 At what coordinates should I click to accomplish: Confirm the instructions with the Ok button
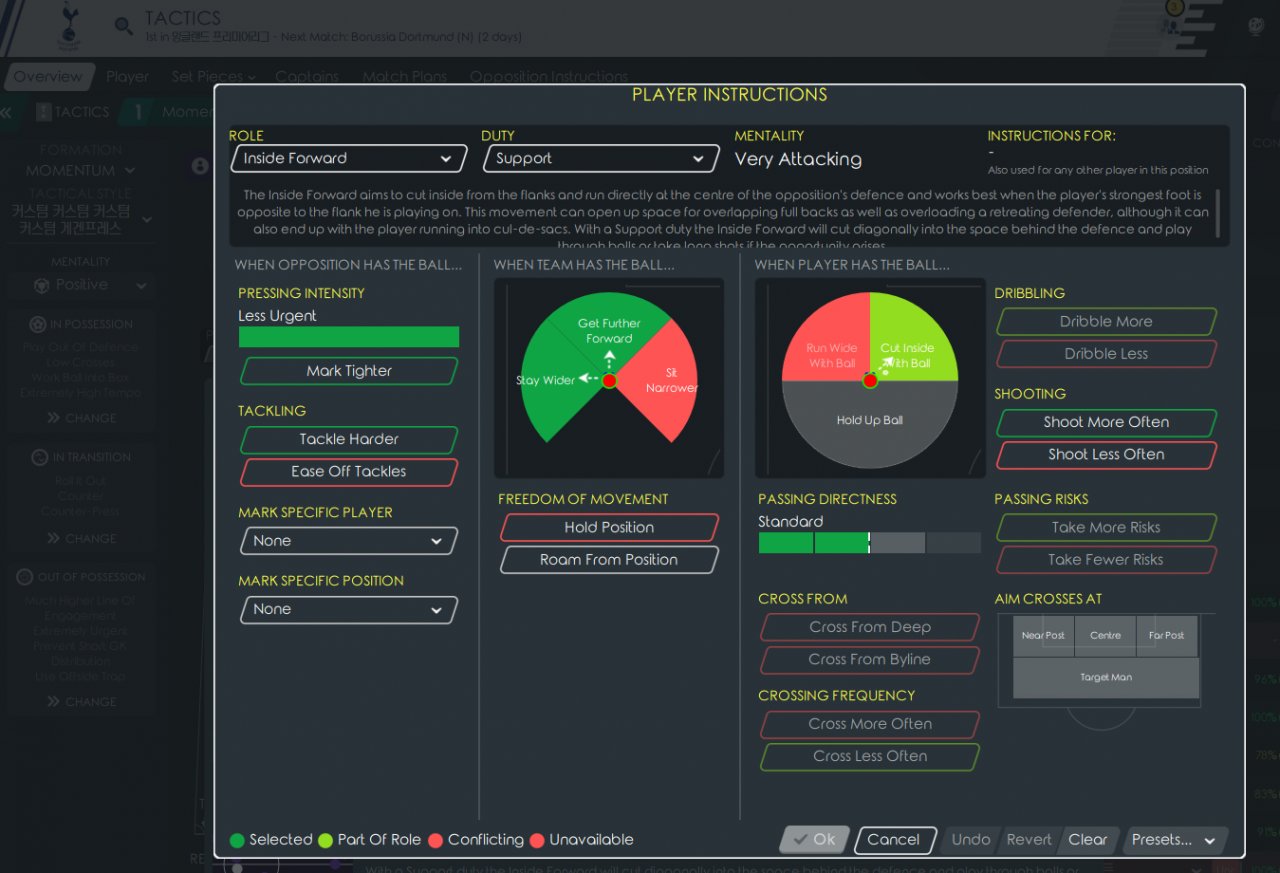814,840
